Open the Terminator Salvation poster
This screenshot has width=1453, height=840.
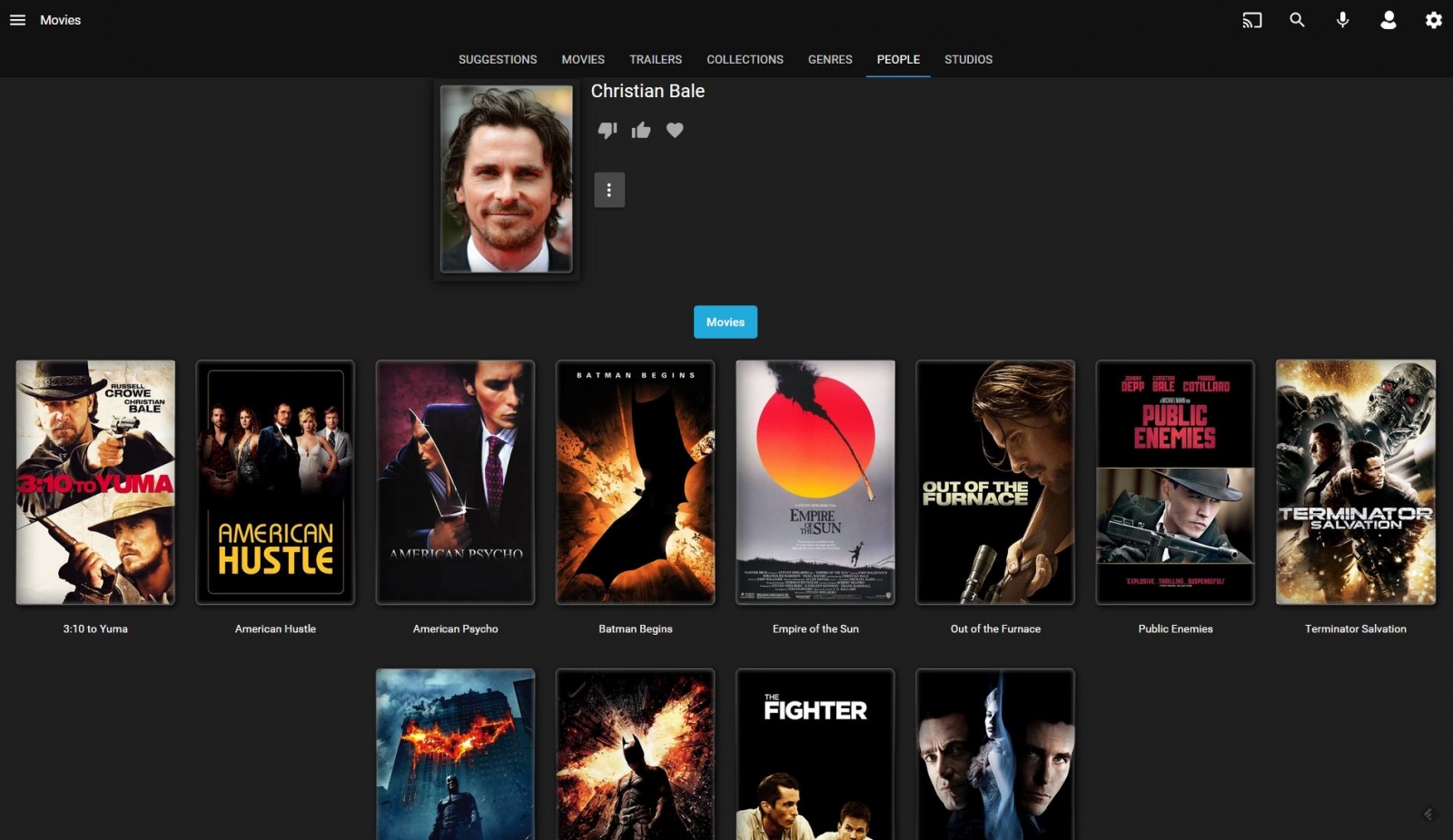(x=1356, y=482)
